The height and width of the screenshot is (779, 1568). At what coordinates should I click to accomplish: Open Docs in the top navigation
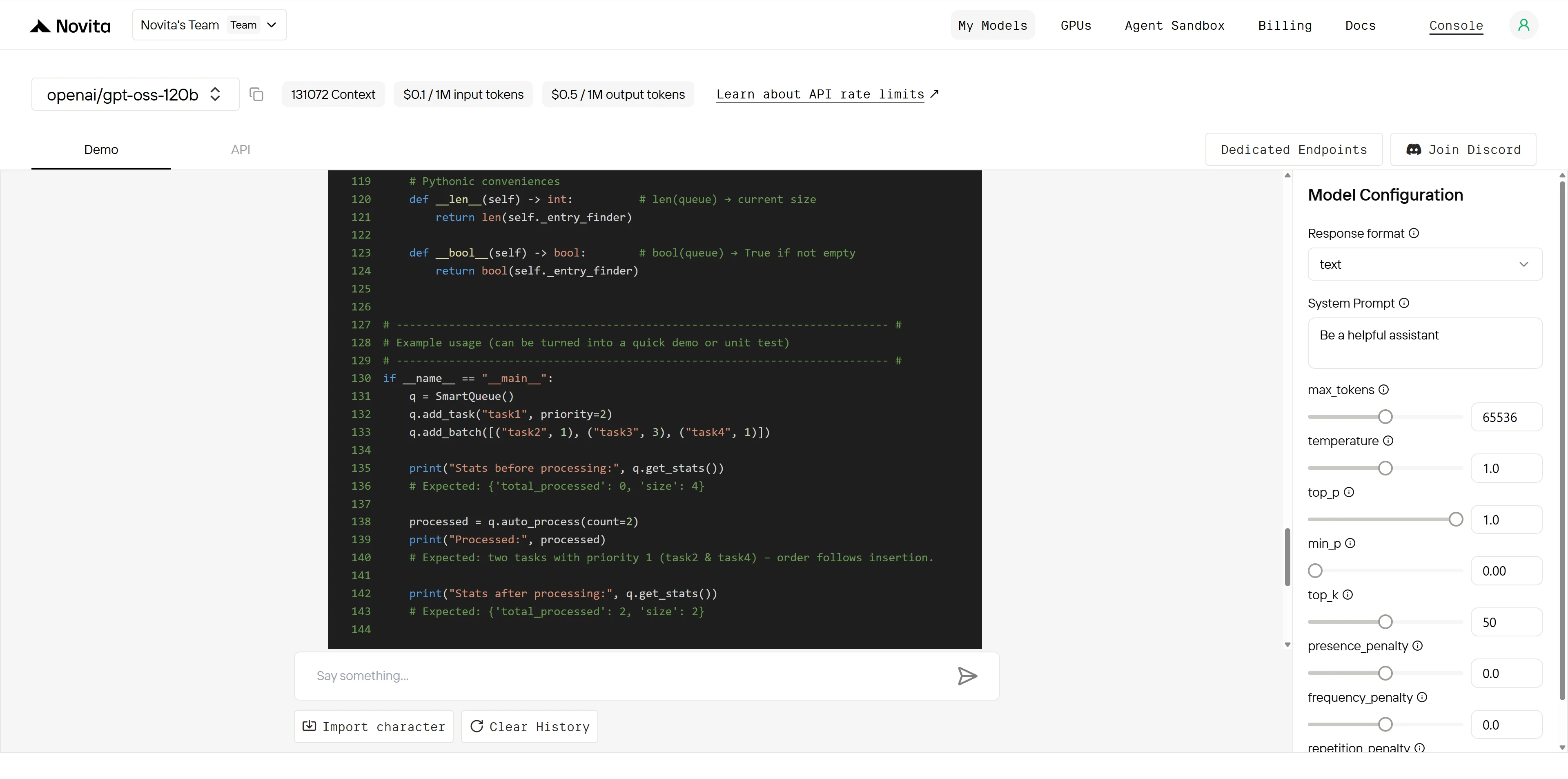tap(1361, 26)
